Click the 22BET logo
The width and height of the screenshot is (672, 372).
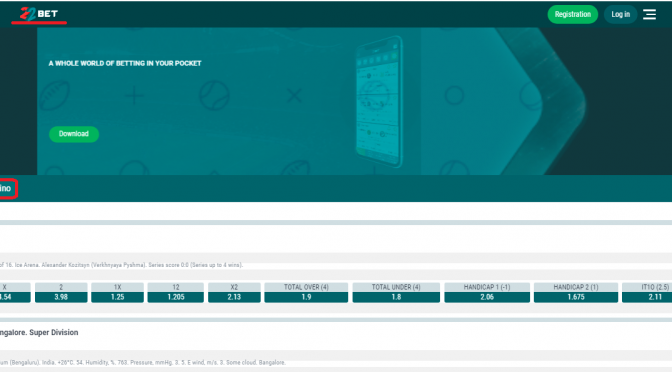pyautogui.click(x=39, y=15)
